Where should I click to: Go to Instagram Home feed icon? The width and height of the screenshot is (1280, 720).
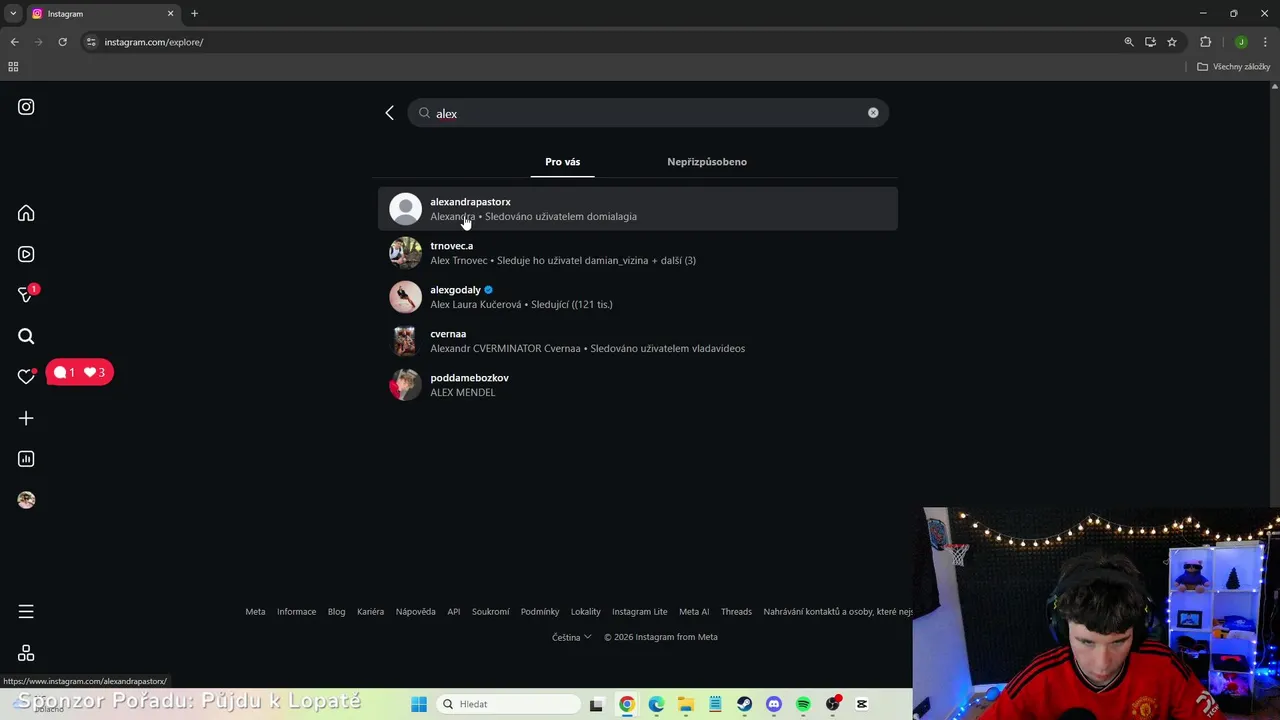pos(26,213)
